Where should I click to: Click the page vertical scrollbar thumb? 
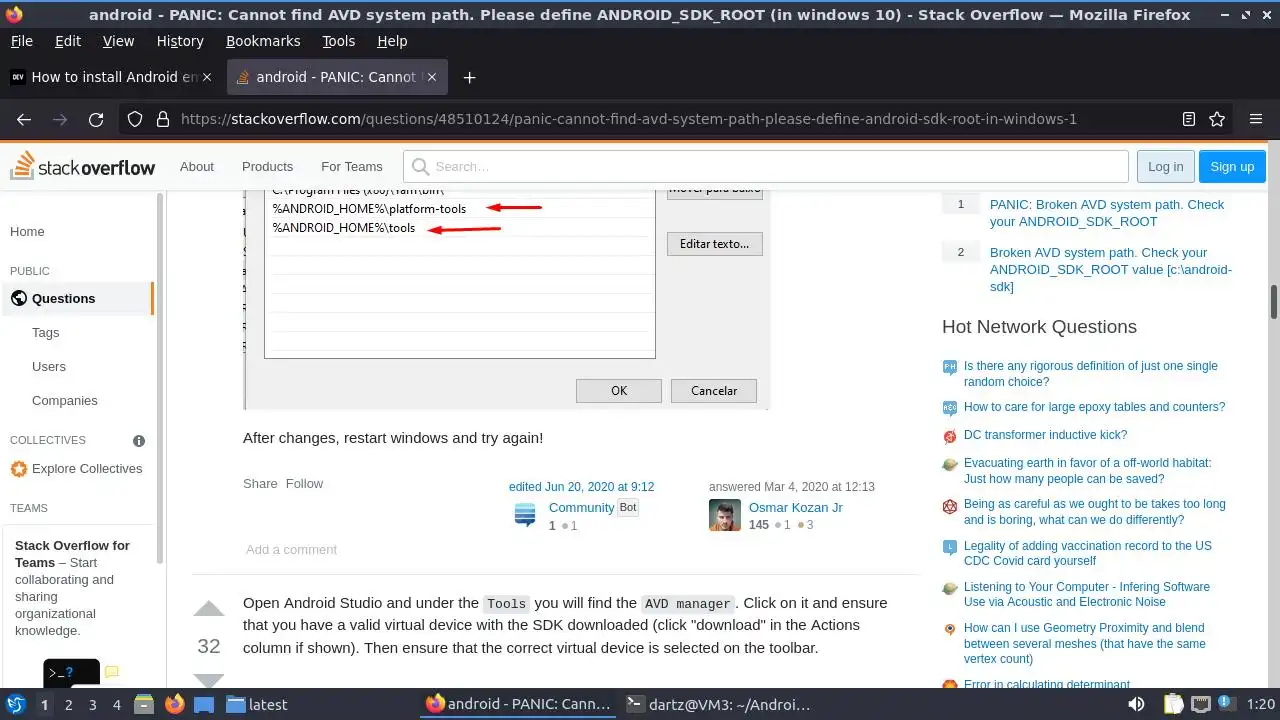point(1274,302)
